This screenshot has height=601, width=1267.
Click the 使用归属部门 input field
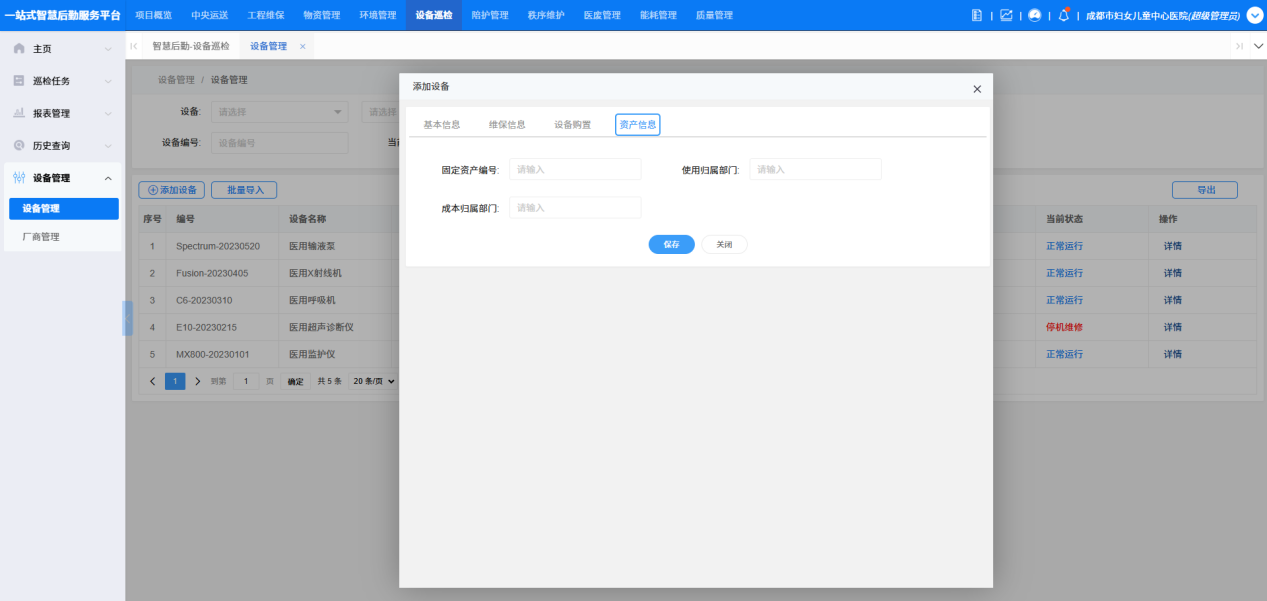[x=815, y=169]
